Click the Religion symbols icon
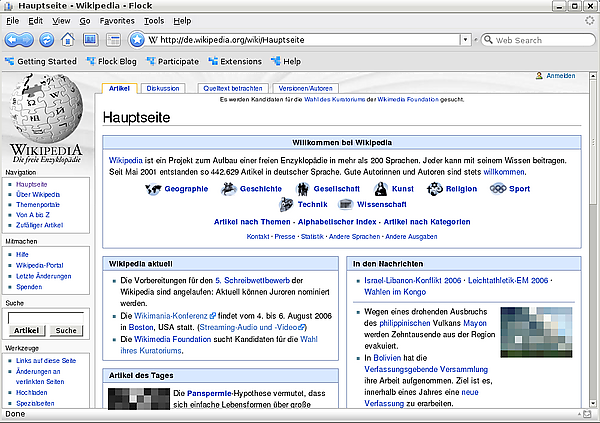 435,189
